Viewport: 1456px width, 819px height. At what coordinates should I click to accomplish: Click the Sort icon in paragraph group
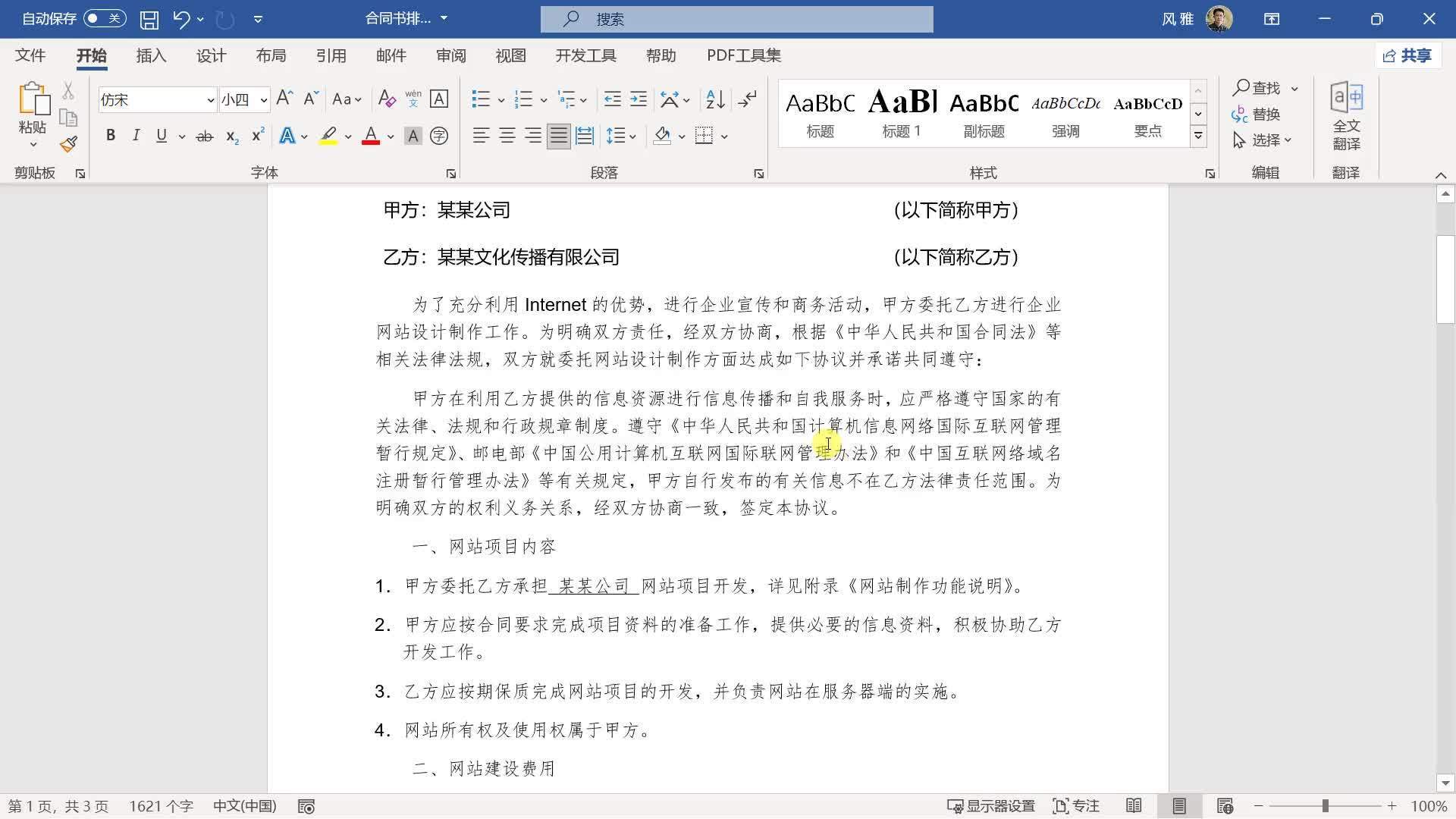pyautogui.click(x=711, y=99)
